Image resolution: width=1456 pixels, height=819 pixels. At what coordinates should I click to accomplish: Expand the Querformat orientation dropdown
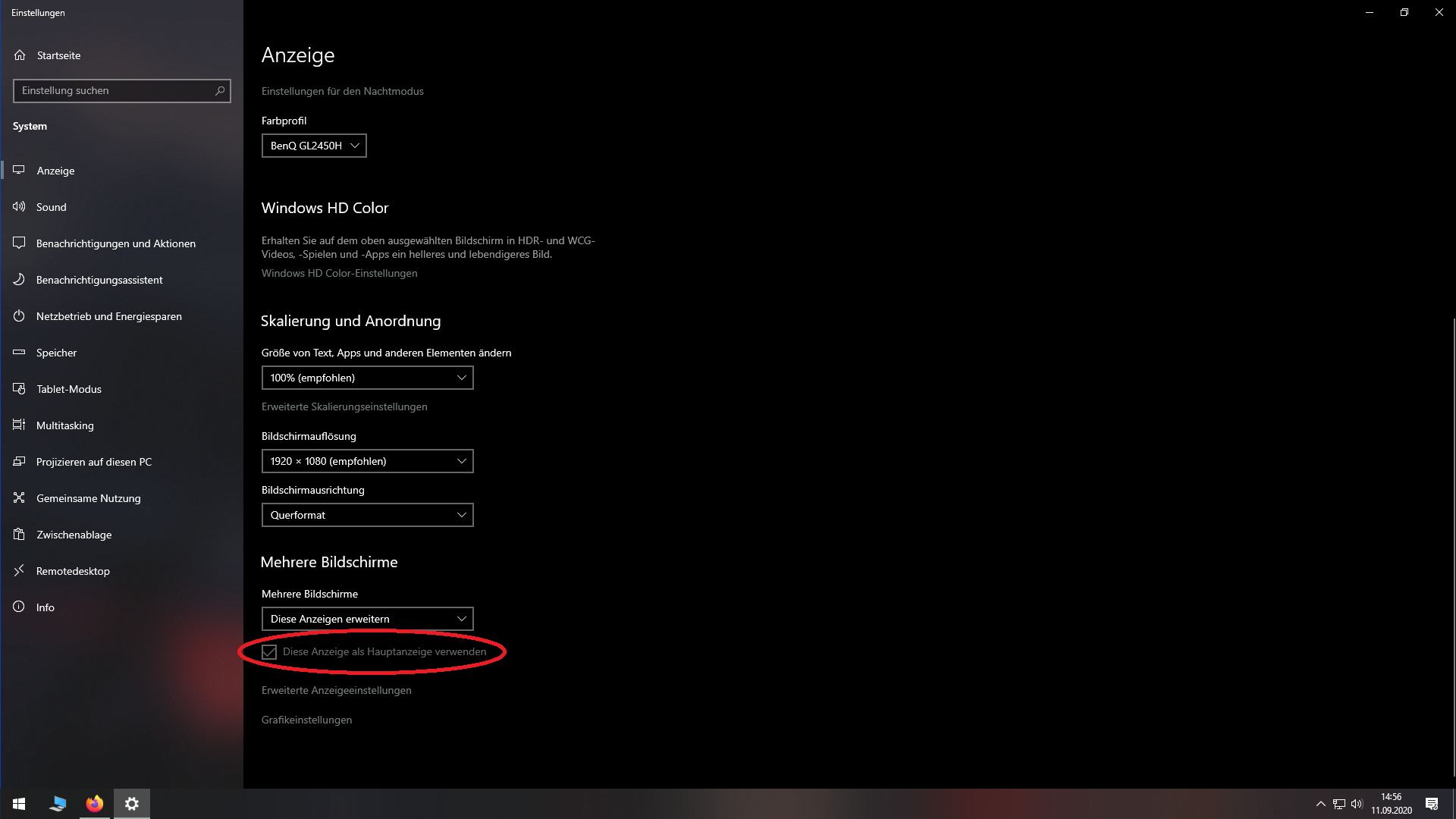[367, 515]
